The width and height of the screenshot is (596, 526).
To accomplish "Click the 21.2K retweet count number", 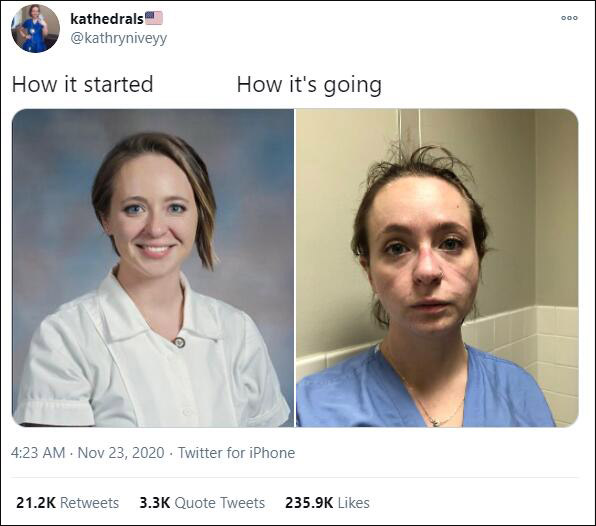I will pos(36,503).
